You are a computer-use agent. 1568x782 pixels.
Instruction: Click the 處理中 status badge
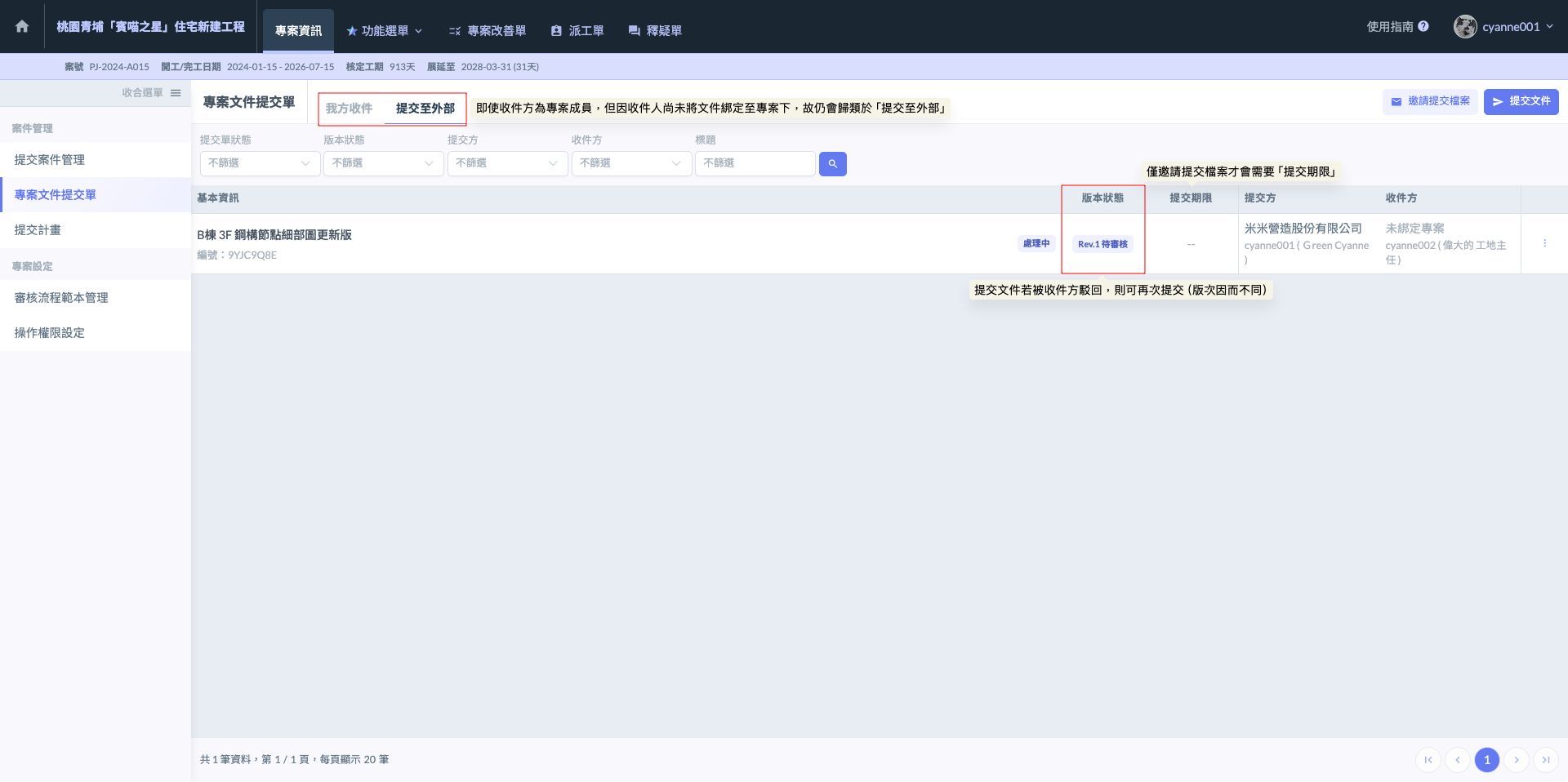pyautogui.click(x=1036, y=243)
